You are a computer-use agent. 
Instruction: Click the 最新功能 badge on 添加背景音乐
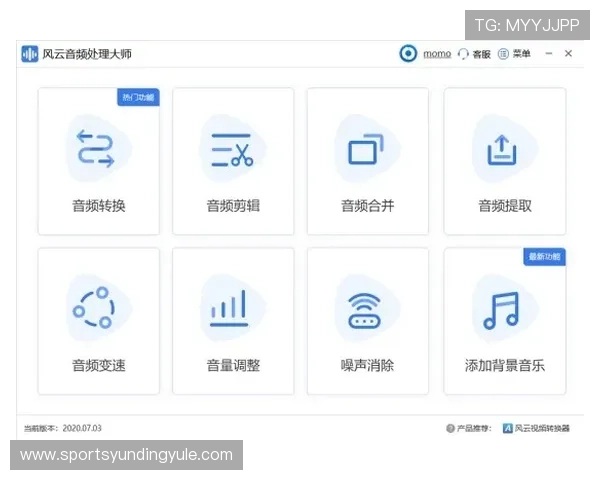(545, 256)
